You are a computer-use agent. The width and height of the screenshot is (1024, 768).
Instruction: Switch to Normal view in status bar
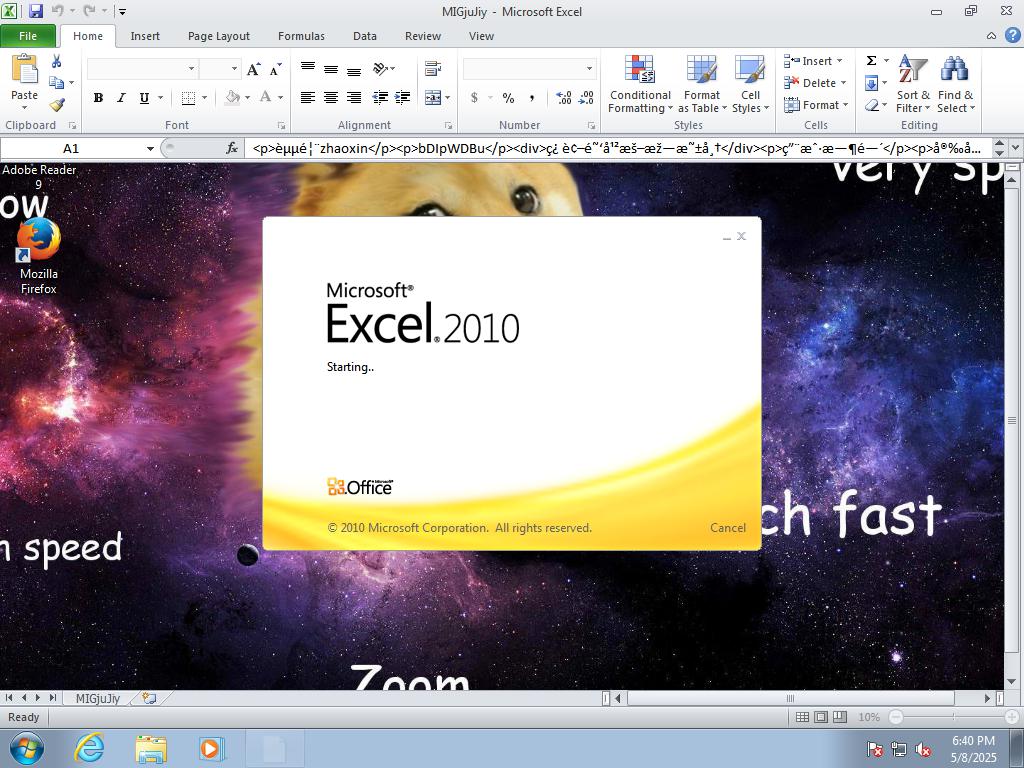(803, 717)
